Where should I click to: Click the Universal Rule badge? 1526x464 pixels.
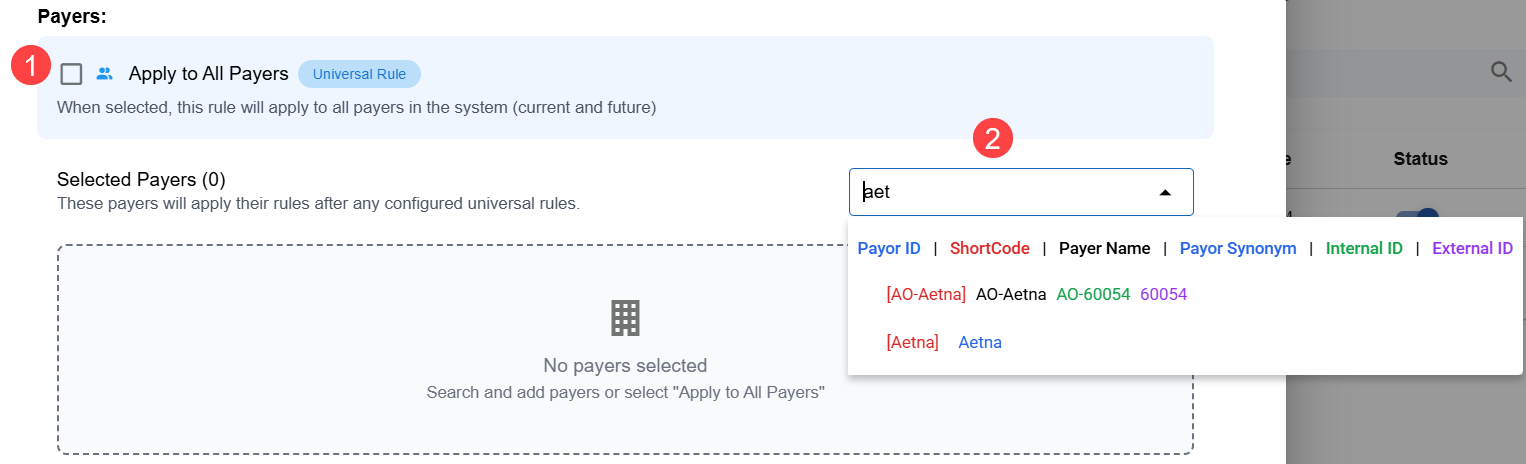pyautogui.click(x=359, y=74)
